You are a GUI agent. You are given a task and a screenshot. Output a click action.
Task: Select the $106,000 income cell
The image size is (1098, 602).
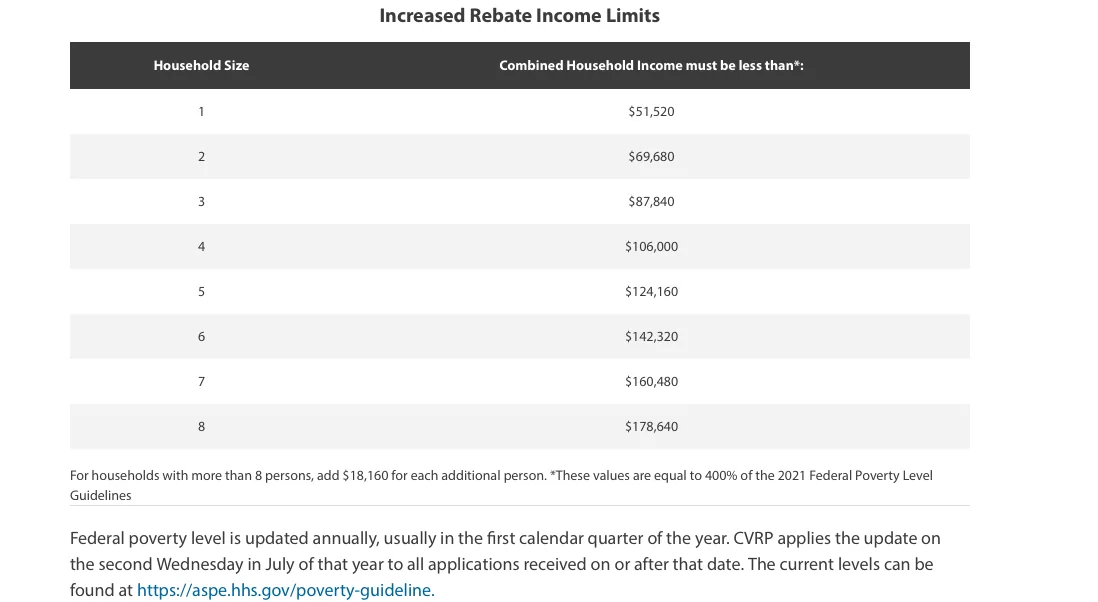click(x=651, y=246)
